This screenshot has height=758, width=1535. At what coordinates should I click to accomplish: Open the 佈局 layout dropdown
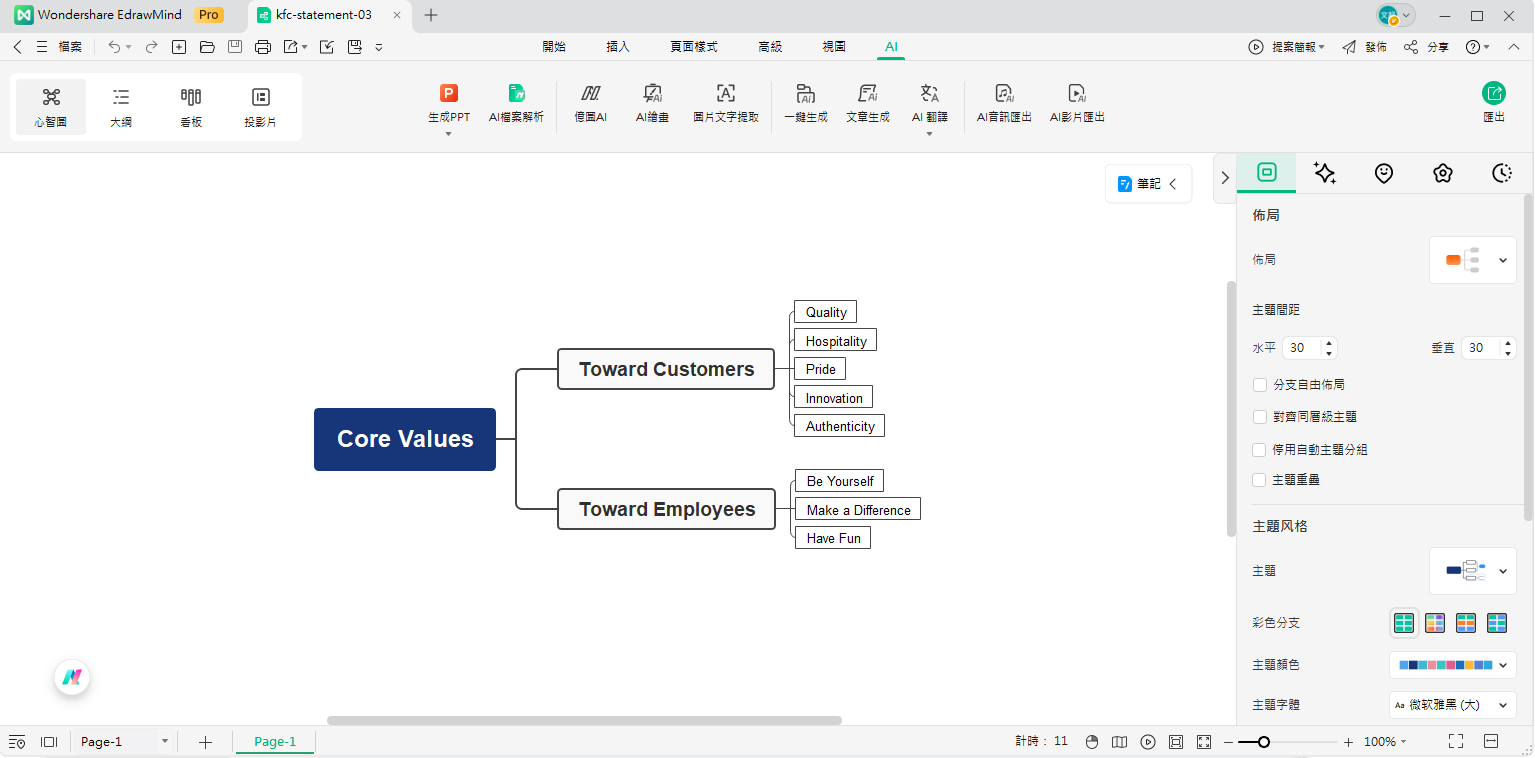click(x=1473, y=260)
